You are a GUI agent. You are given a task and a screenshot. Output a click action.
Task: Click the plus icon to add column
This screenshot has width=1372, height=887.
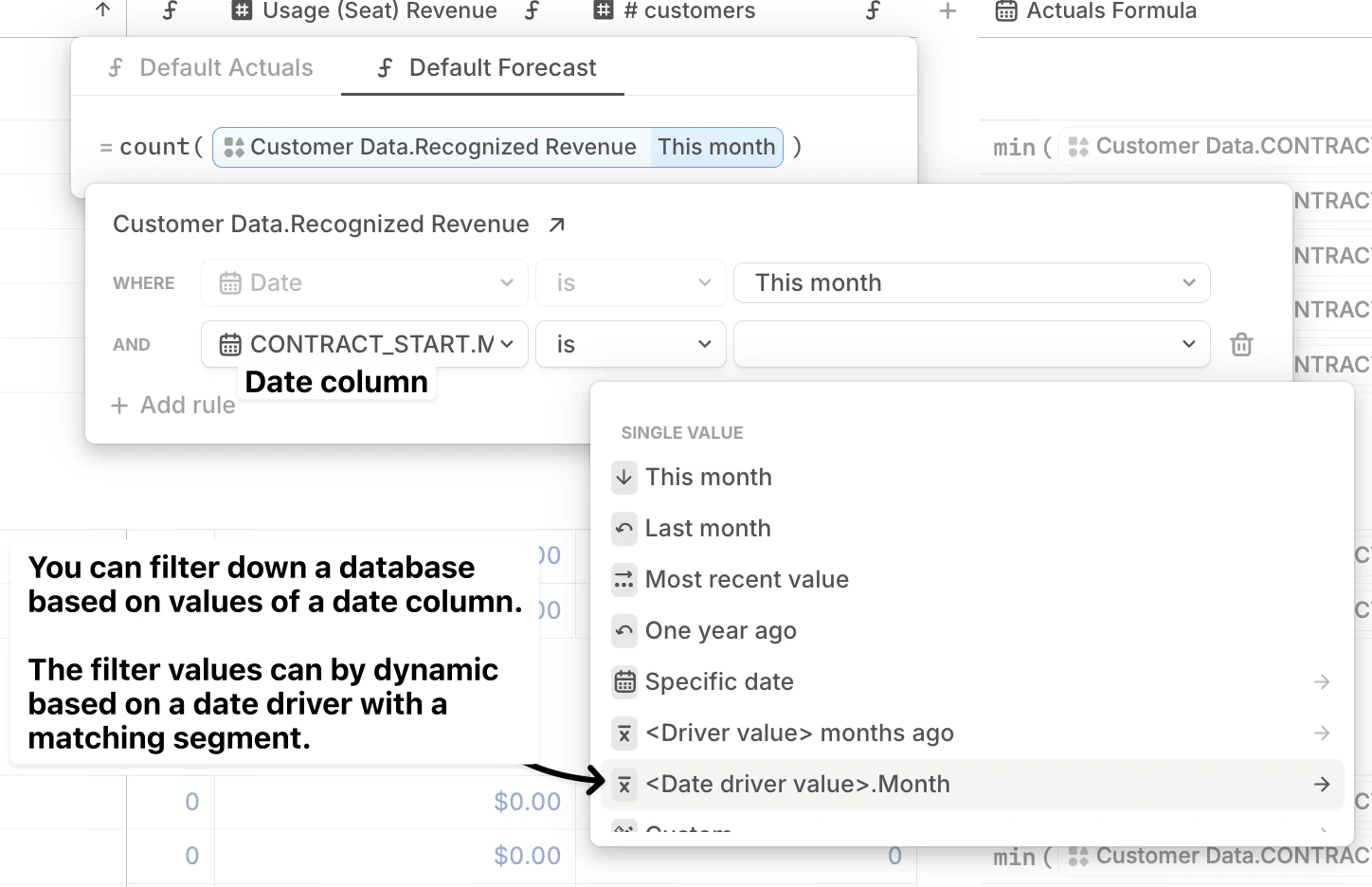tap(948, 11)
